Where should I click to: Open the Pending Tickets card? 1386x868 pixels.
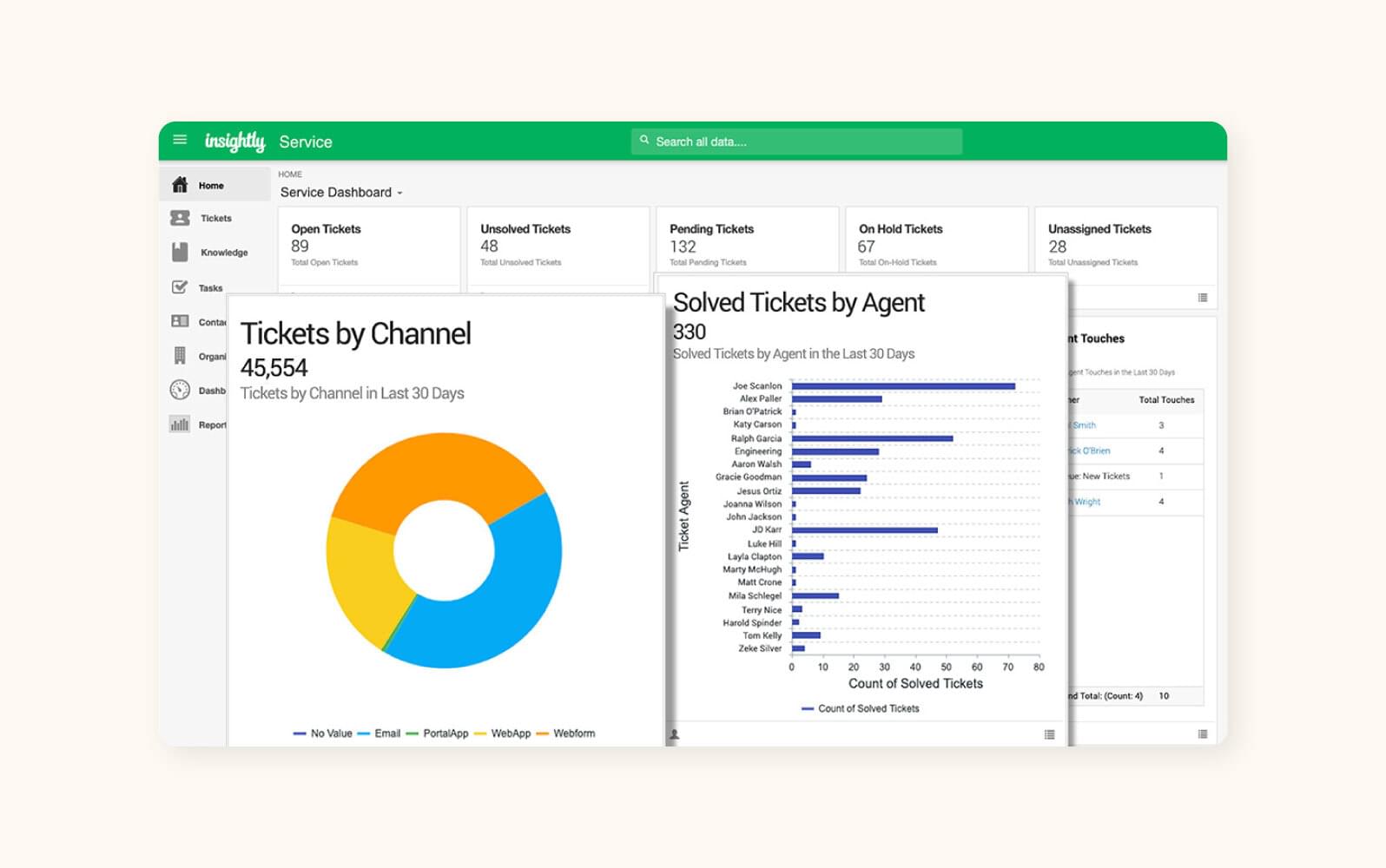point(748,240)
